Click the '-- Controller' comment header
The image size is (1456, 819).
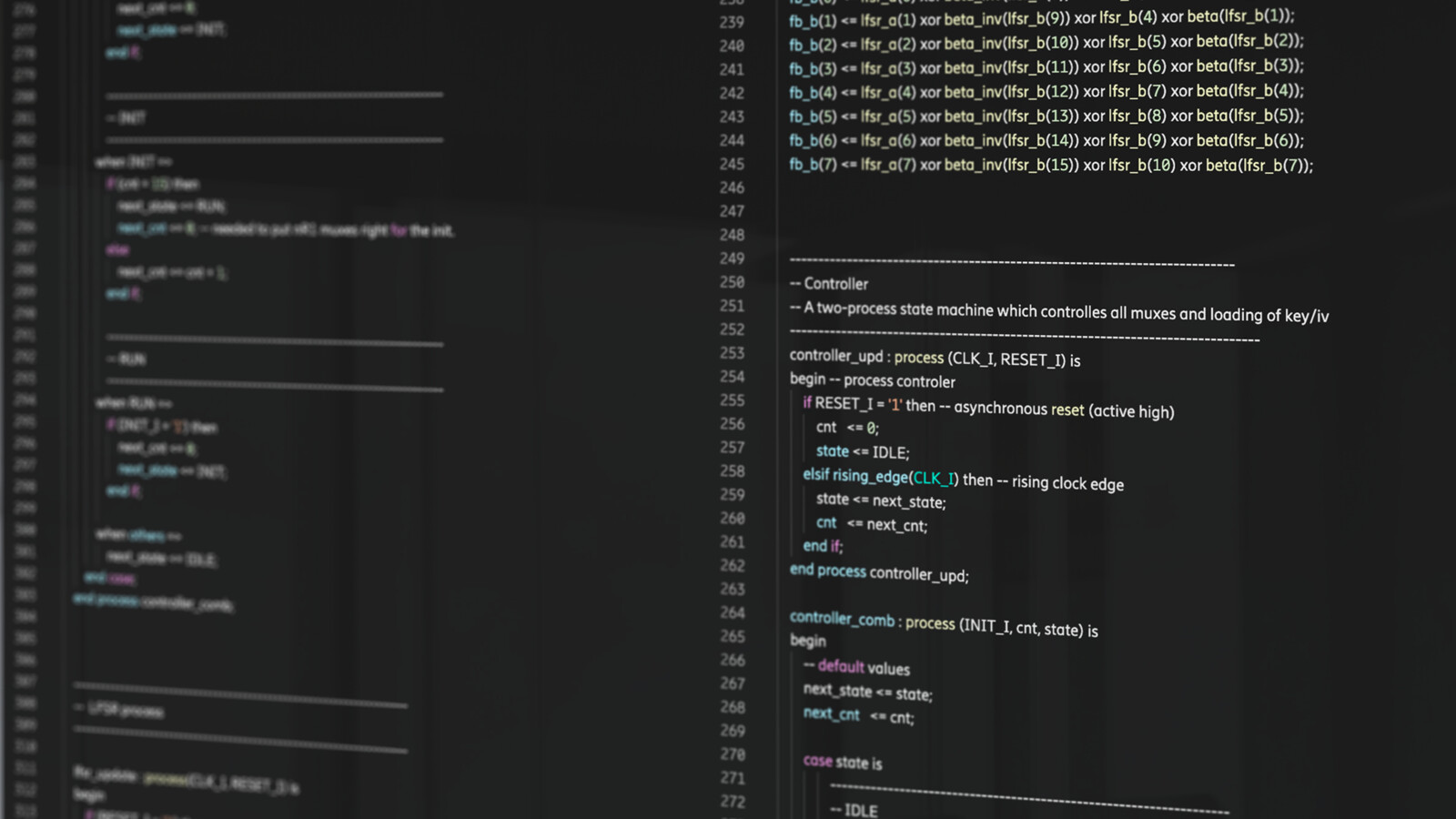pos(829,284)
